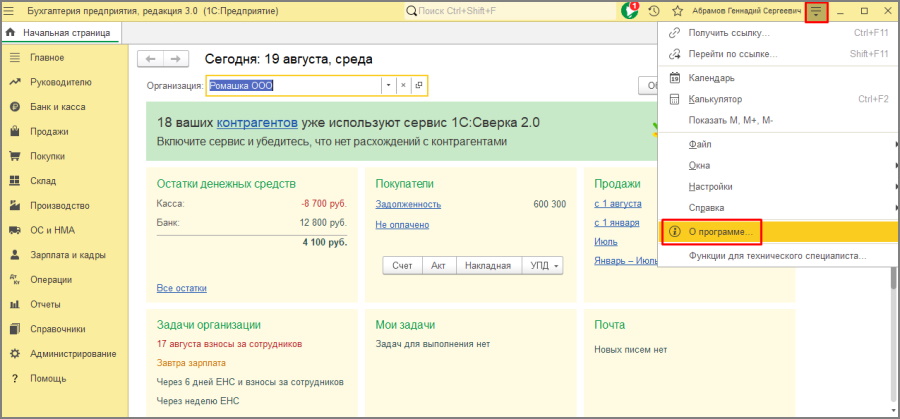
Task: Clear the Организация field
Action: coord(403,86)
